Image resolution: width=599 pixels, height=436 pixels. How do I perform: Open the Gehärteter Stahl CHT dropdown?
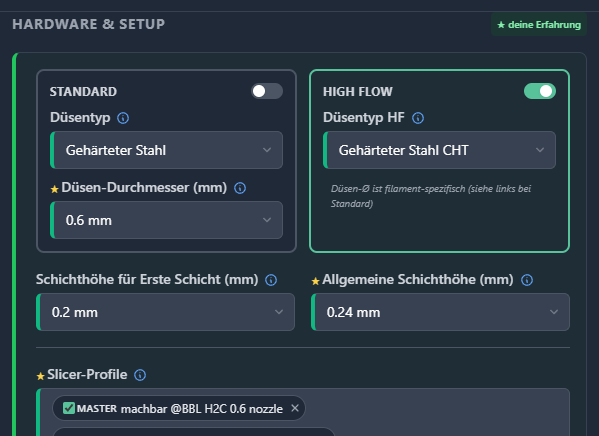coord(439,150)
